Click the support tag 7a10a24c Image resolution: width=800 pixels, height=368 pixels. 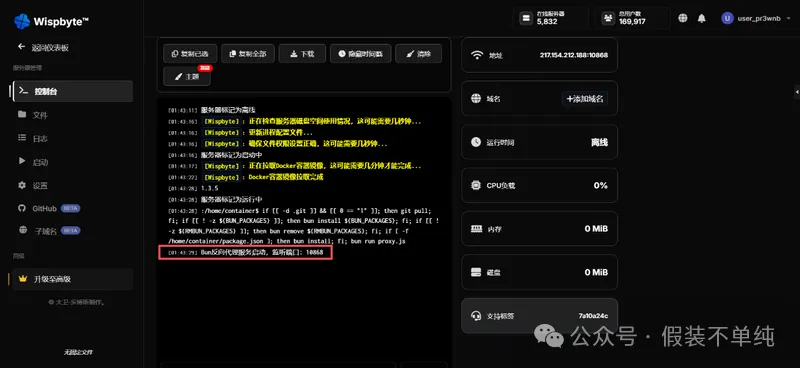click(x=593, y=316)
